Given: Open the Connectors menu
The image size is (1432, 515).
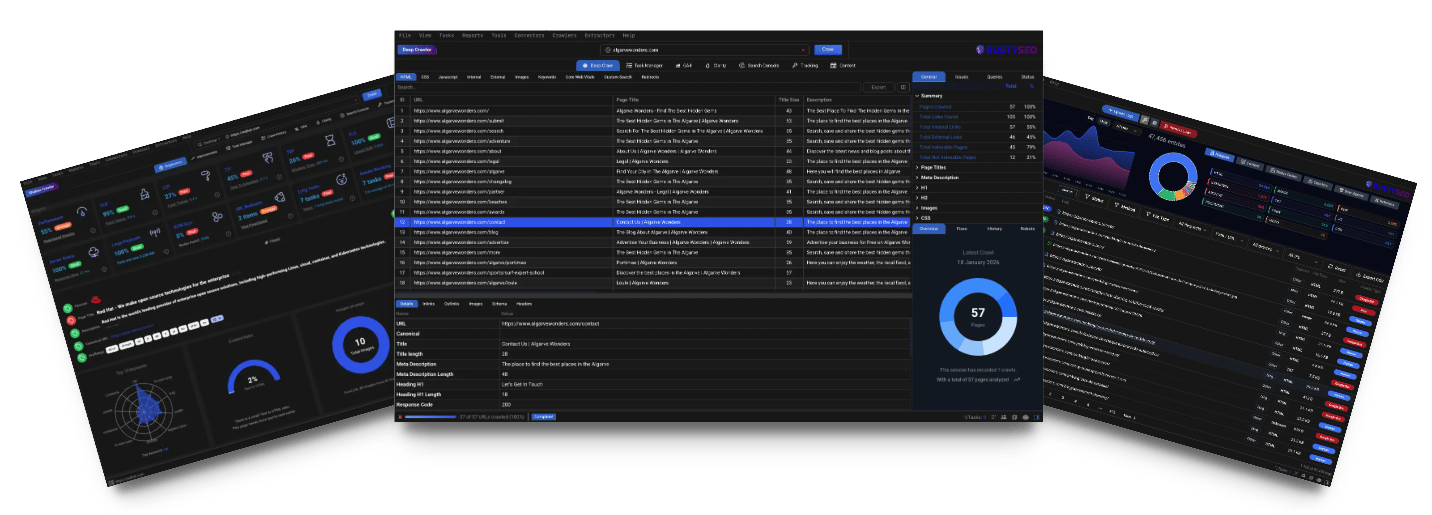Looking at the screenshot, I should point(530,35).
